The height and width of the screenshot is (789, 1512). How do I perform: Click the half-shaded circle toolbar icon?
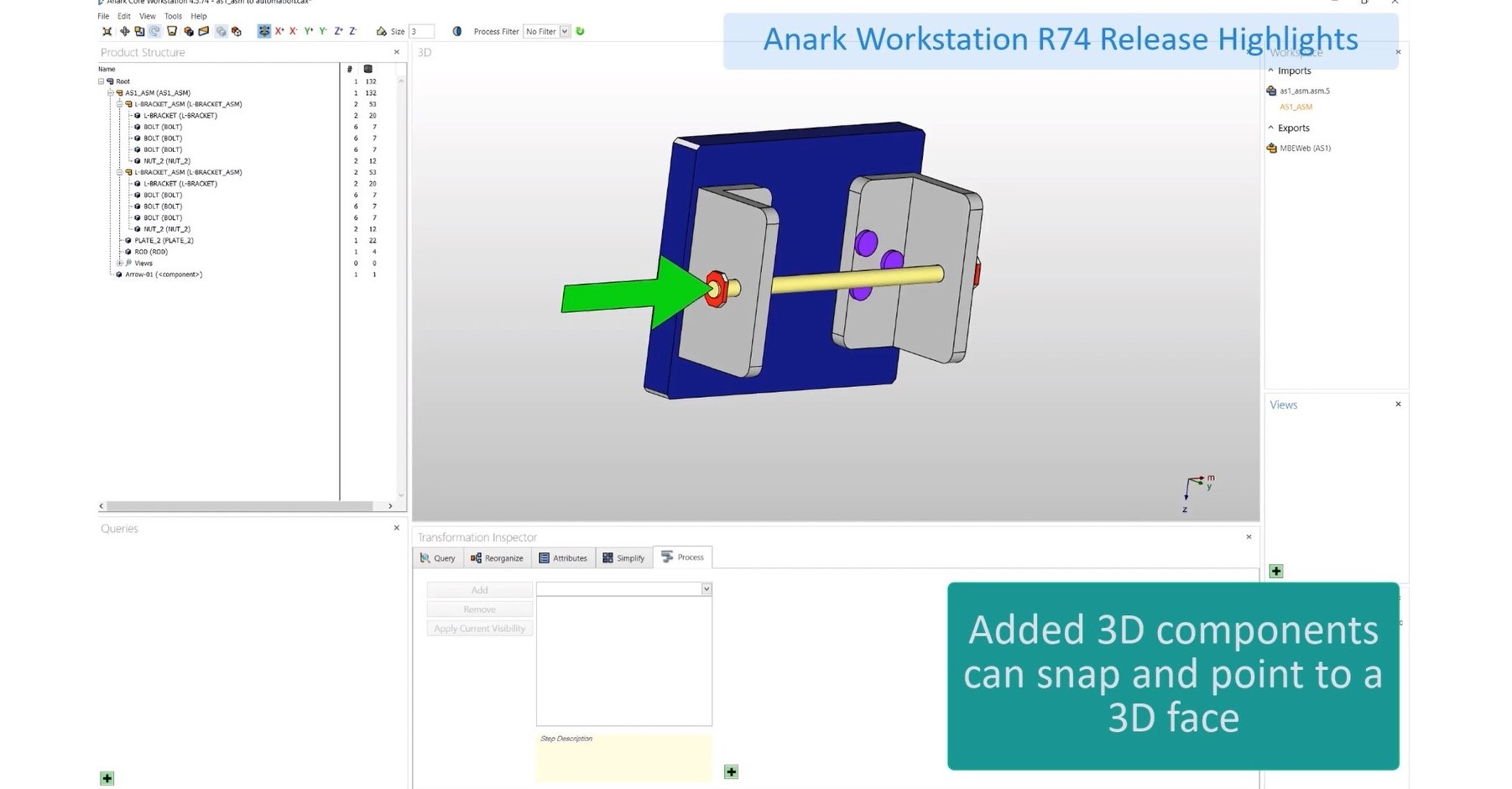(x=456, y=31)
